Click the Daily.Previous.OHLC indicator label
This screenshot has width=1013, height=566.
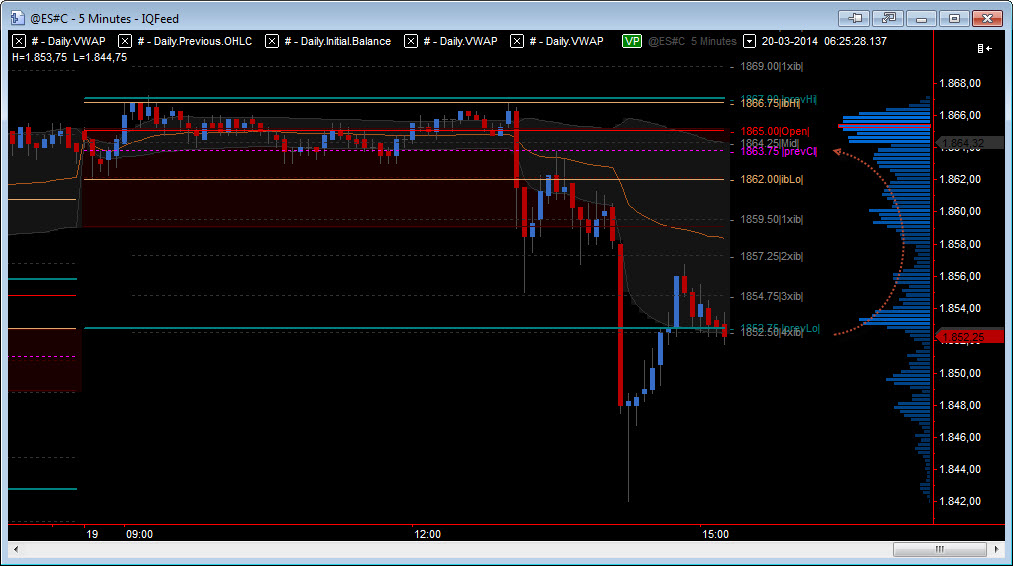pyautogui.click(x=194, y=41)
